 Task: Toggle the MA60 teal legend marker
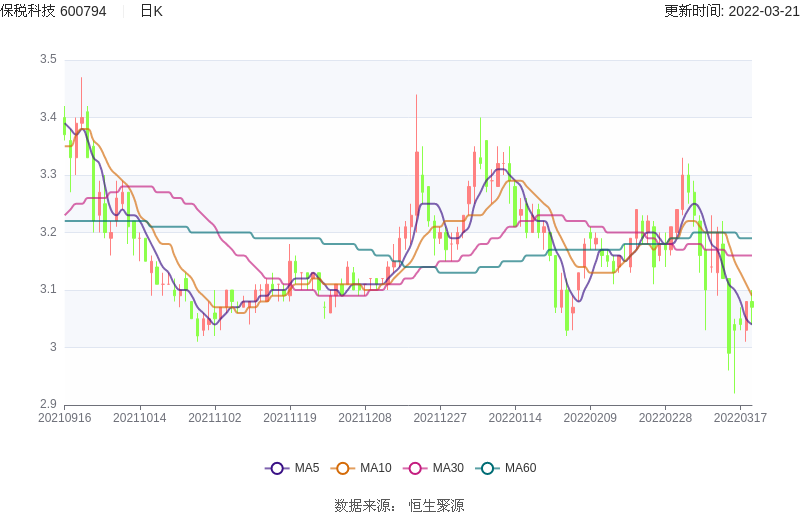pos(487,468)
